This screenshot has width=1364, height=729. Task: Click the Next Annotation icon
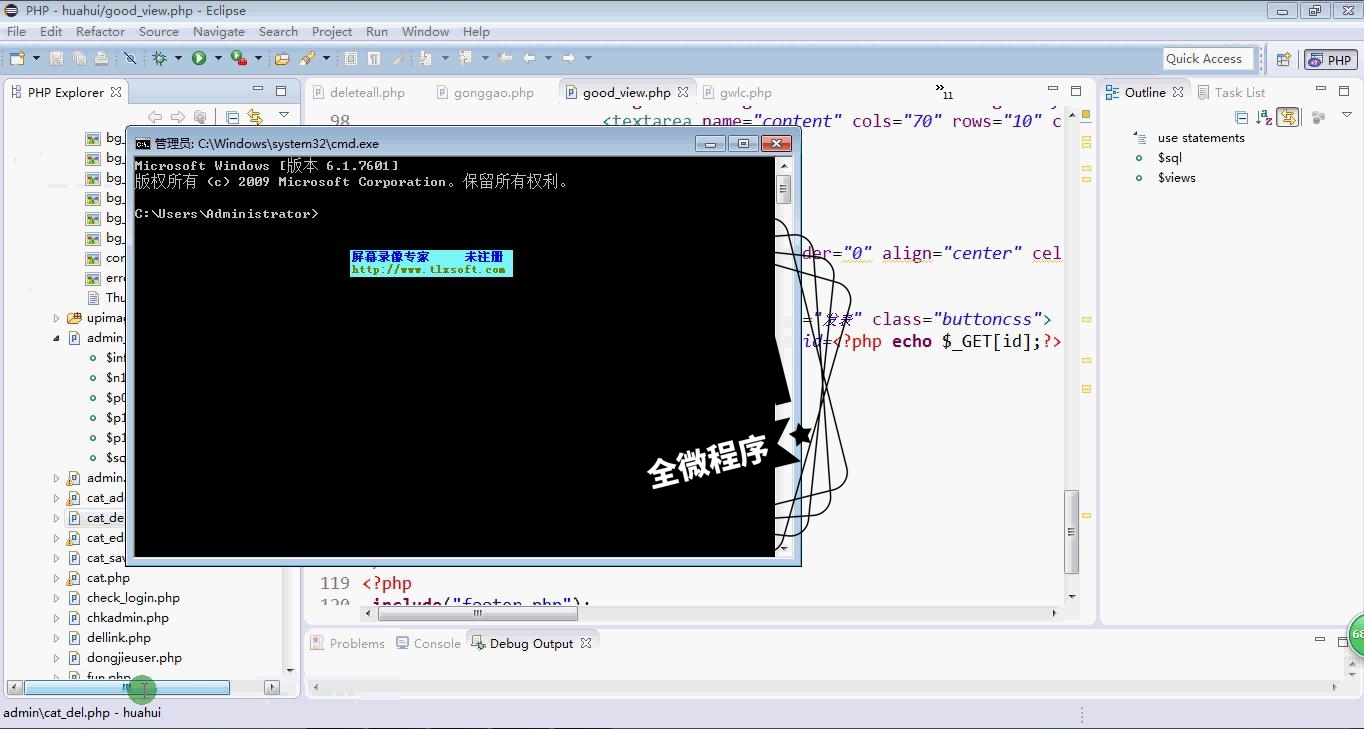tap(426, 59)
